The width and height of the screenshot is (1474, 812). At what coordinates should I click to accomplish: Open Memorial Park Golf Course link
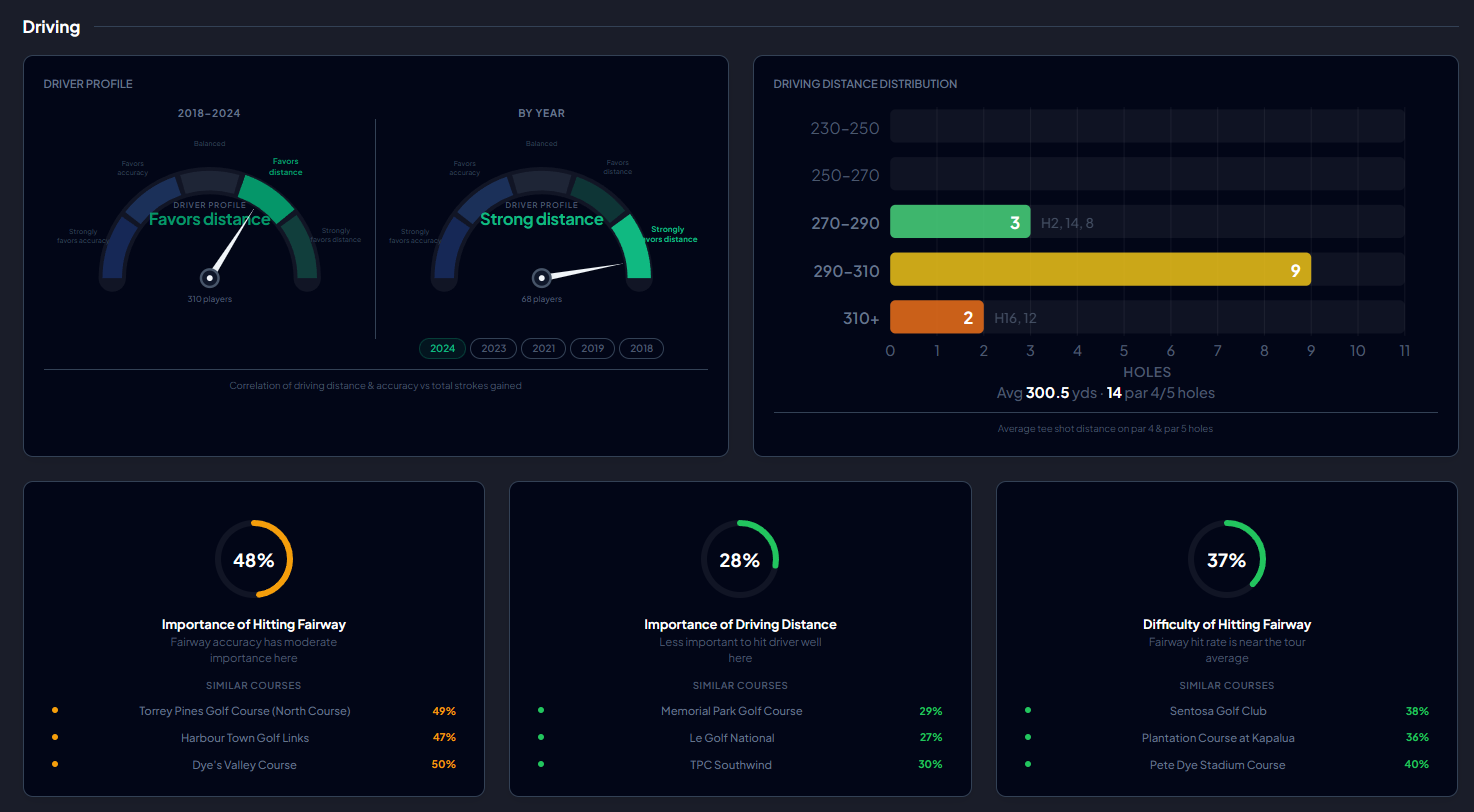pos(732,711)
